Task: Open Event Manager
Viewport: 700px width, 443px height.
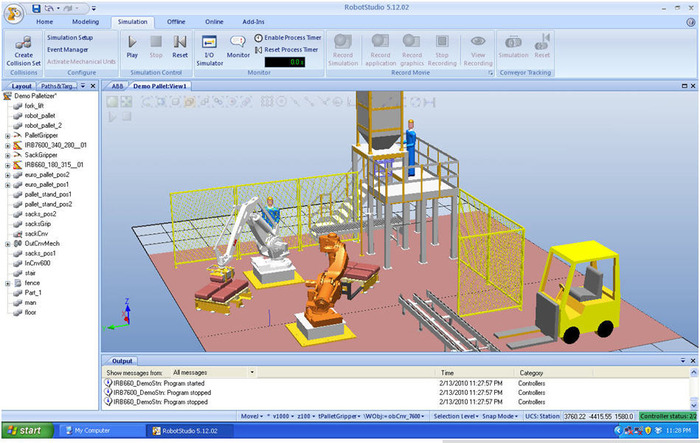Action: point(67,50)
